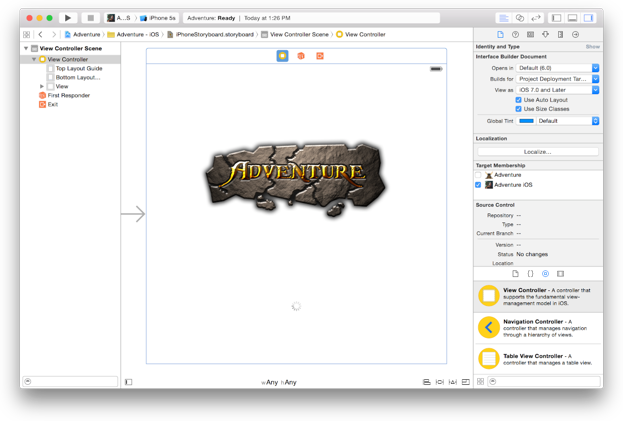Screen dimensions: 623x421
Task: Click the Run play button
Action: point(68,18)
